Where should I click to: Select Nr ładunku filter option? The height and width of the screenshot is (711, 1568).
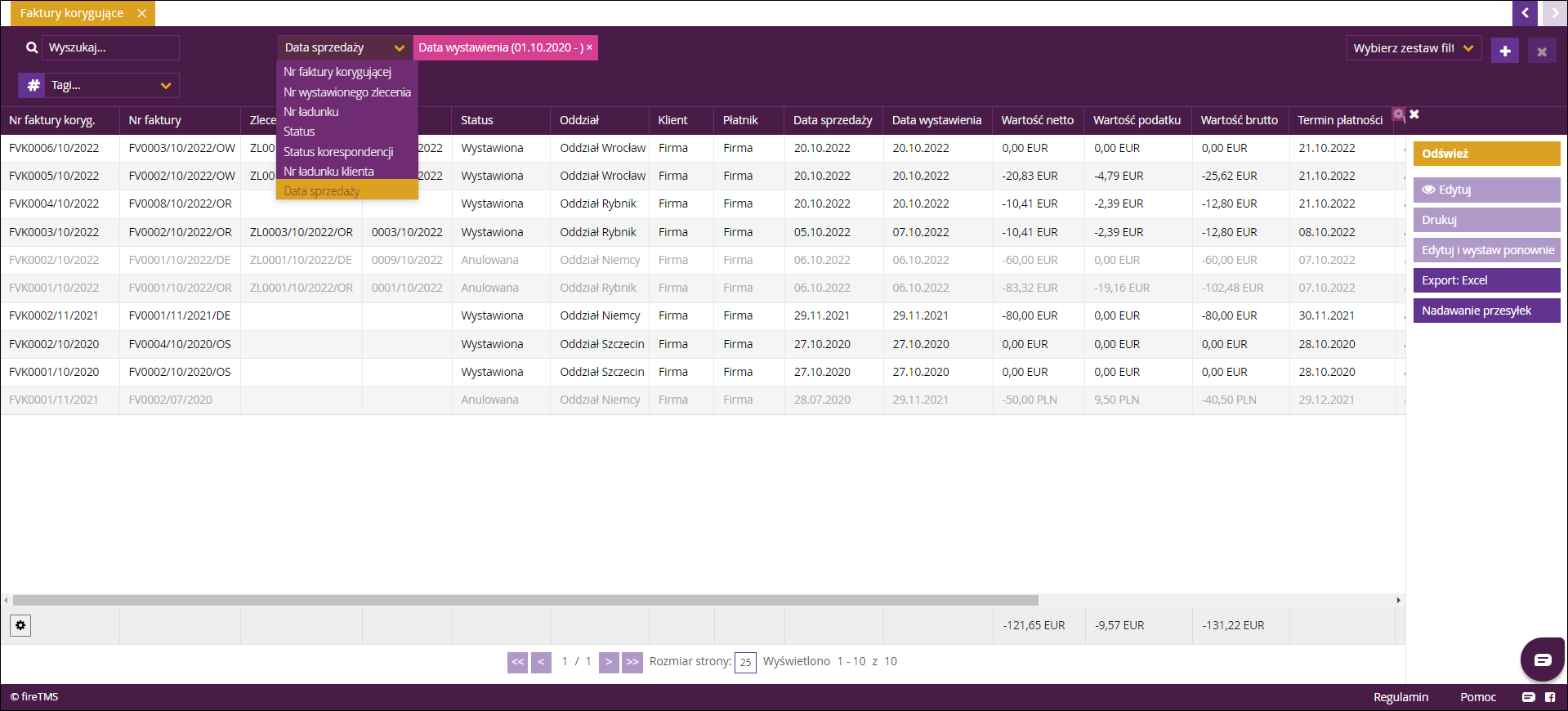click(347, 112)
